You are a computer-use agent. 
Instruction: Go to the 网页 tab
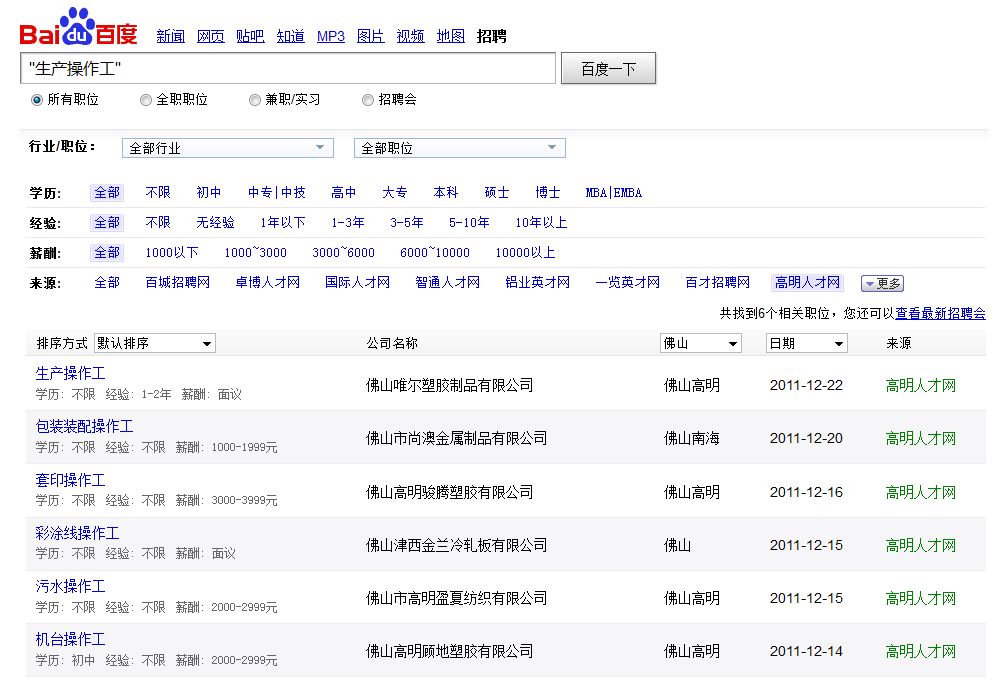211,36
